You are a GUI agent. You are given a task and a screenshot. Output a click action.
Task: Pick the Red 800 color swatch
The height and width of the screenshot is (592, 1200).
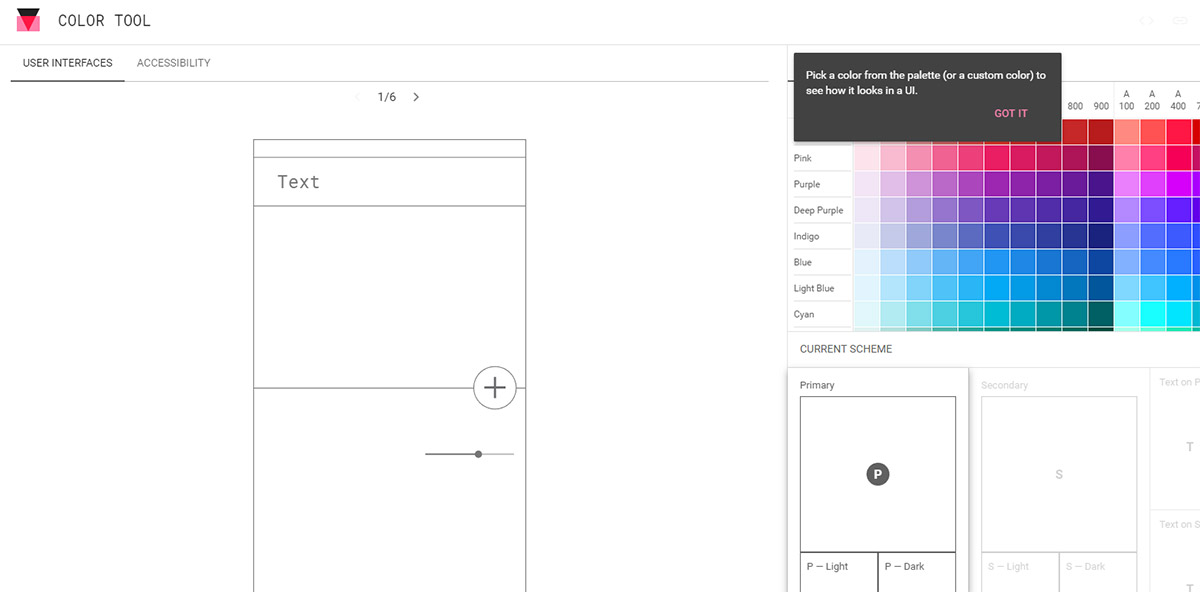pos(1074,132)
